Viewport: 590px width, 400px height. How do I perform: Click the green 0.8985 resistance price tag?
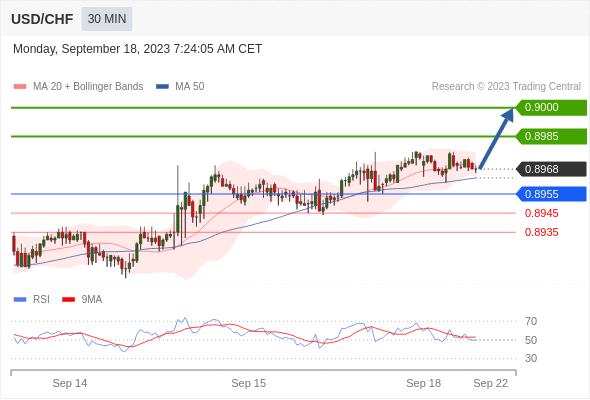pyautogui.click(x=551, y=136)
